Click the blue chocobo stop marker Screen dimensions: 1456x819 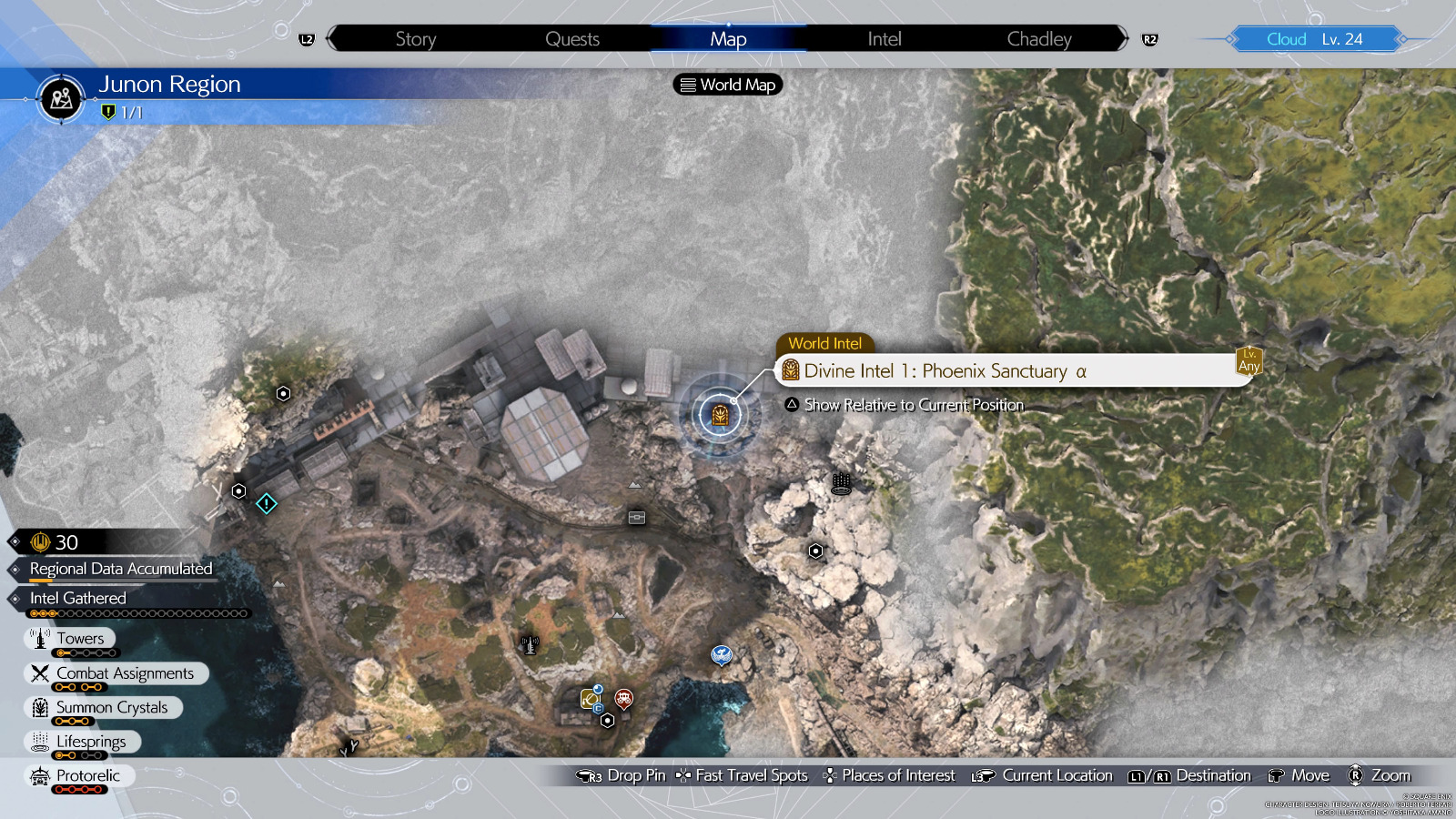pyautogui.click(x=722, y=654)
